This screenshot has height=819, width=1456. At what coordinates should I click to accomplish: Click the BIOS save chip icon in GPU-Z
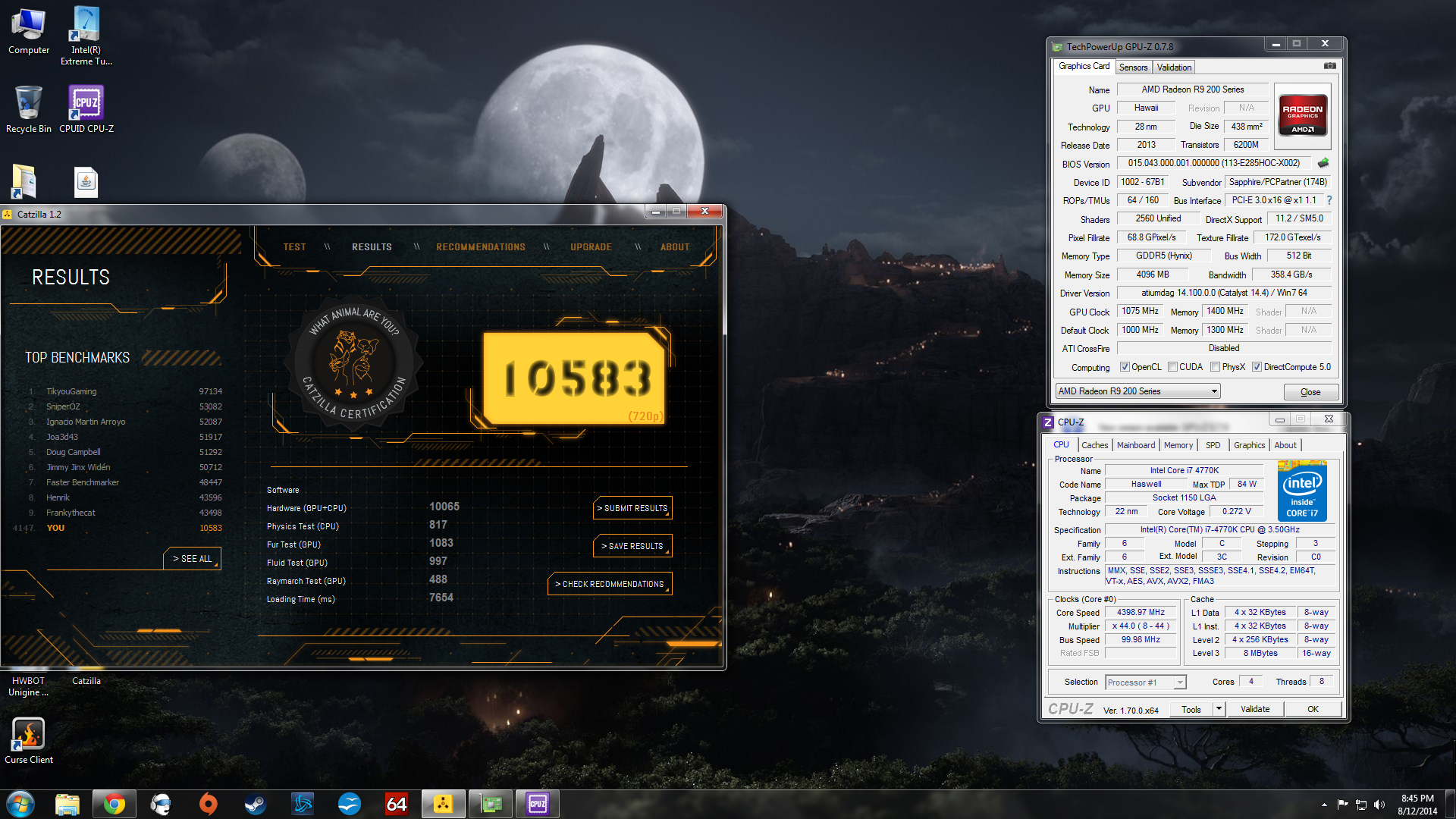click(x=1323, y=163)
